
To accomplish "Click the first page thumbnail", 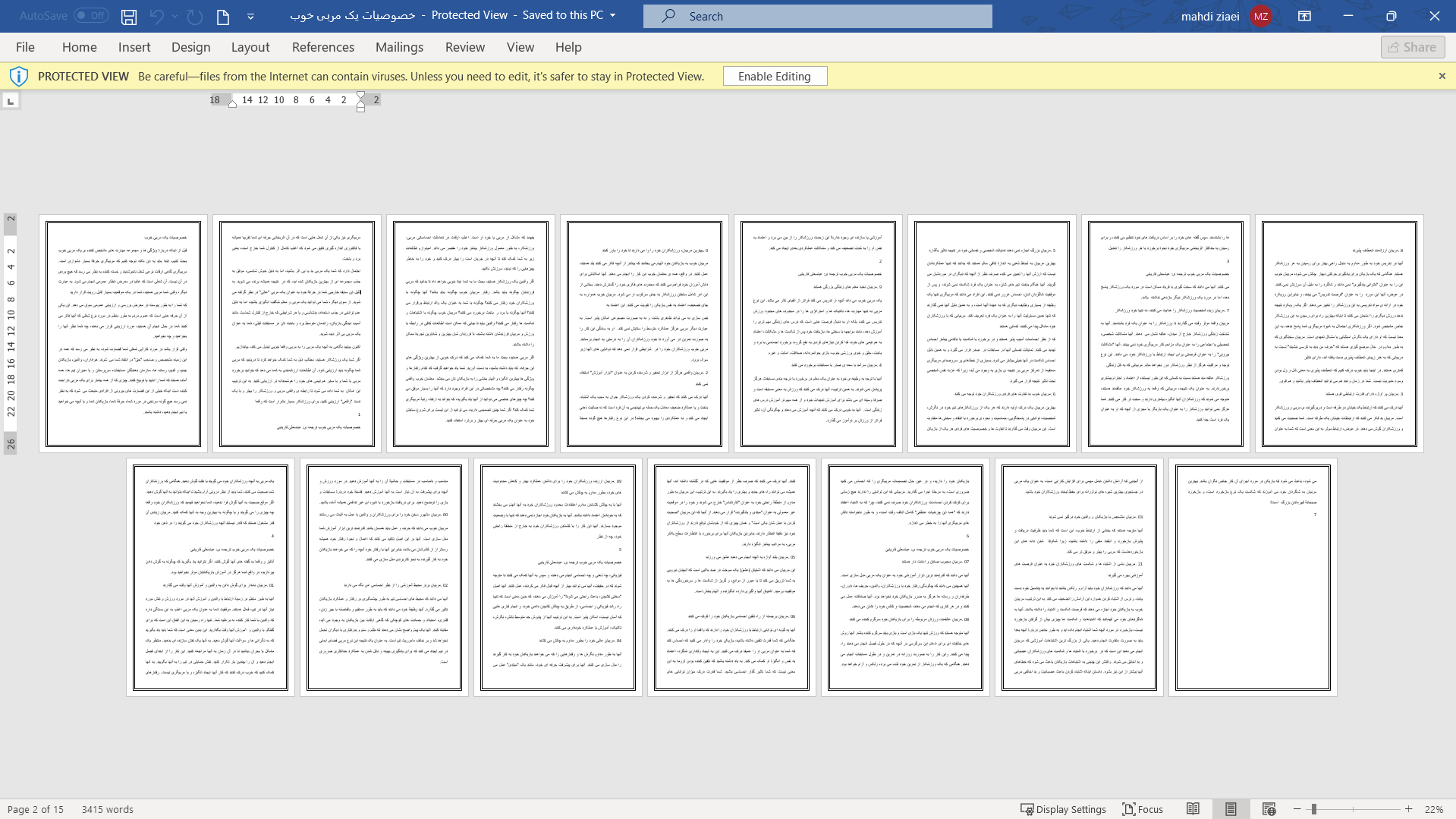I will pyautogui.click(x=123, y=334).
